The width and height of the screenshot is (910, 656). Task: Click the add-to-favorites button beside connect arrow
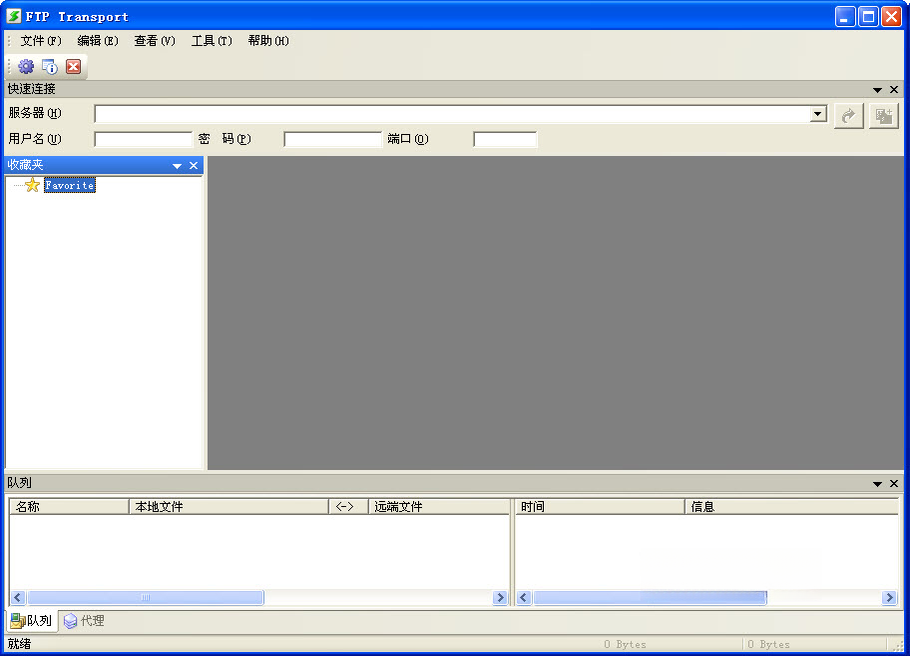[x=883, y=116]
